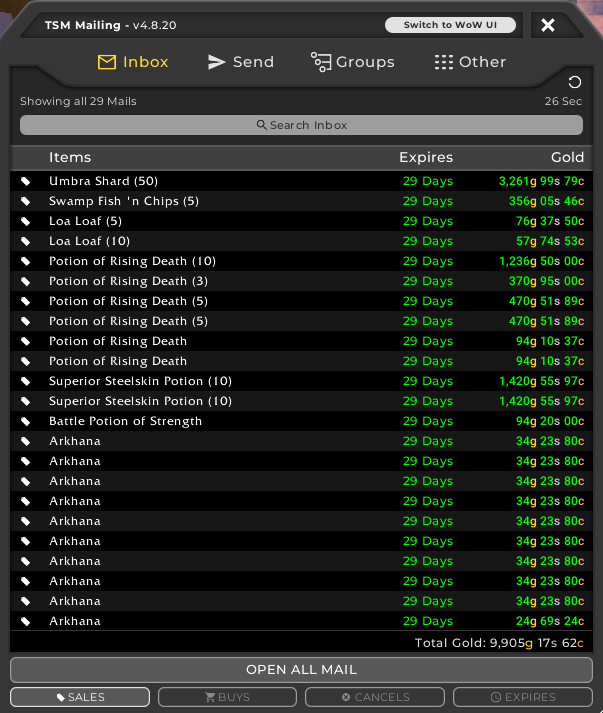This screenshot has width=603, height=713.
Task: Toggle the BUYS mail filter
Action: click(227, 697)
